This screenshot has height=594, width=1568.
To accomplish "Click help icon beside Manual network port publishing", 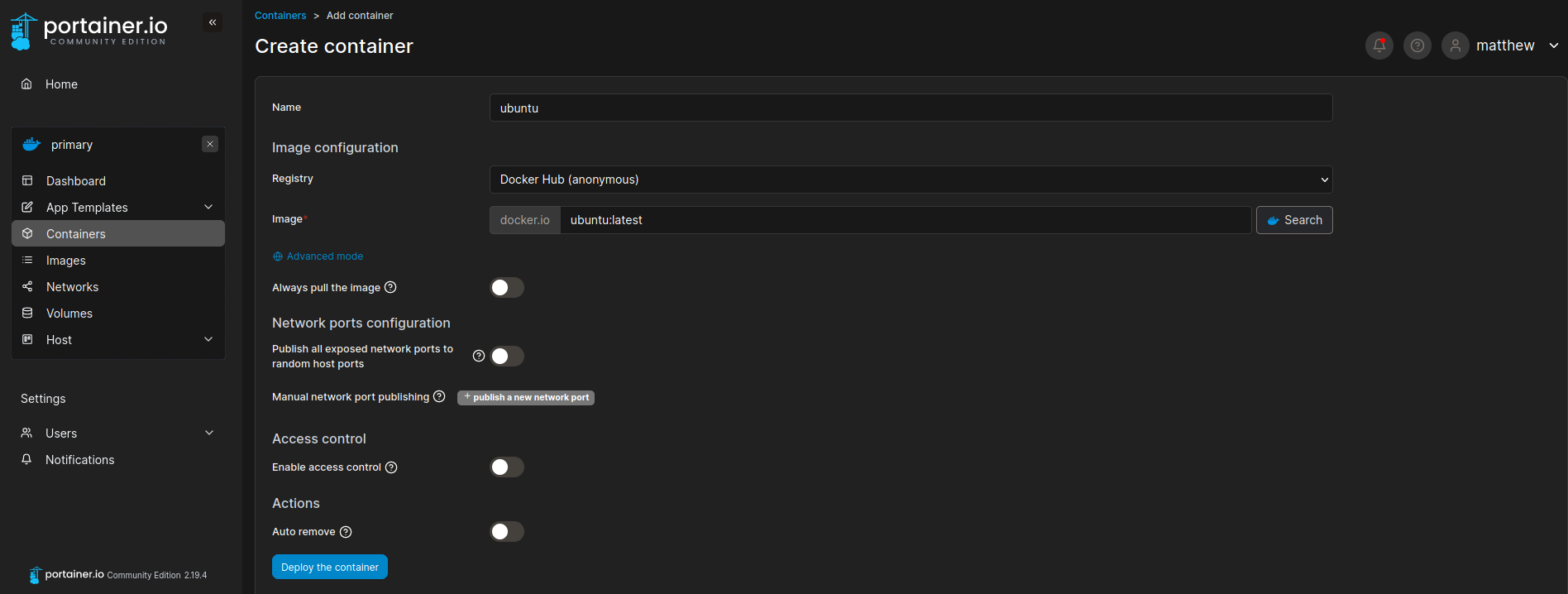I will (x=439, y=396).
